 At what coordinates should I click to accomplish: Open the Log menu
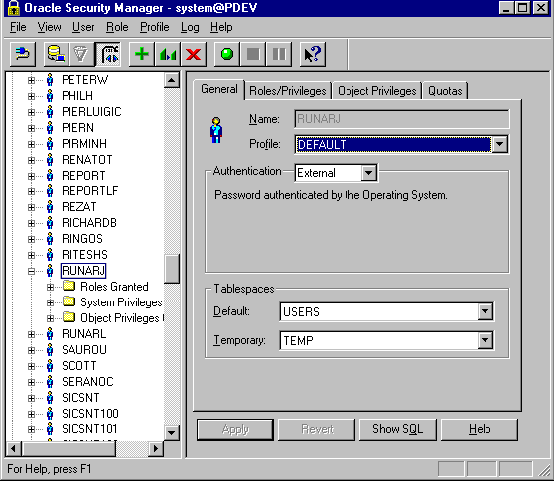(190, 27)
